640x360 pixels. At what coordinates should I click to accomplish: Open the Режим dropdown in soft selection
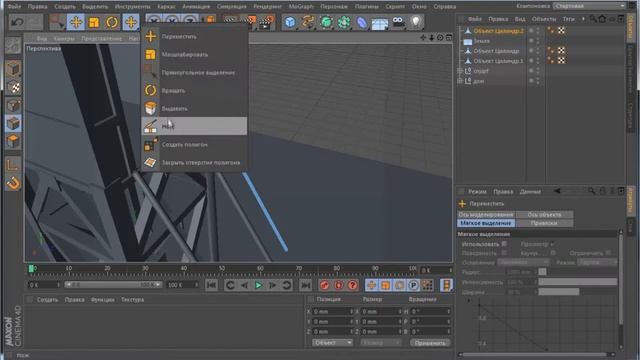[x=596, y=262]
